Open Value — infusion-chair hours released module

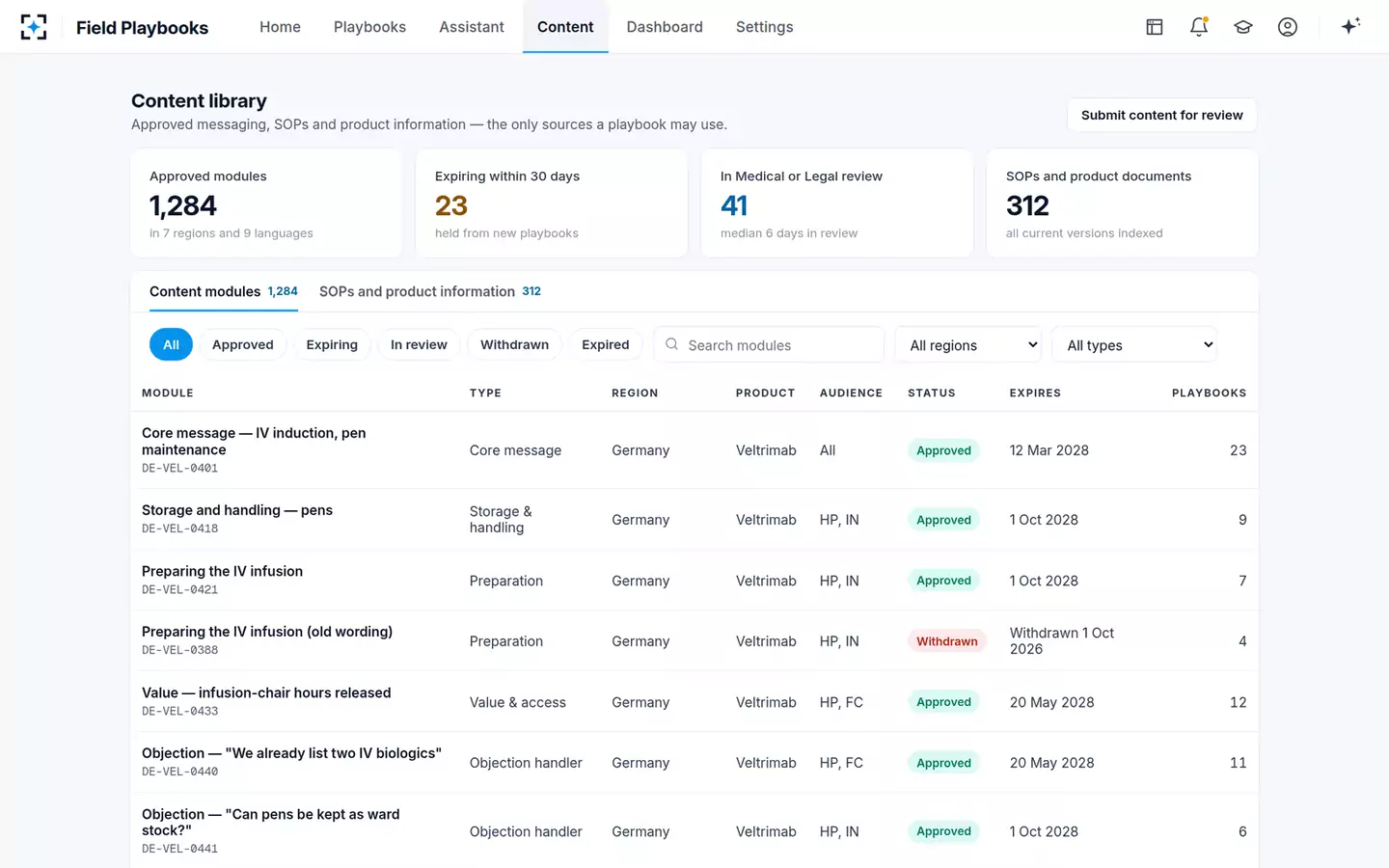point(266,692)
